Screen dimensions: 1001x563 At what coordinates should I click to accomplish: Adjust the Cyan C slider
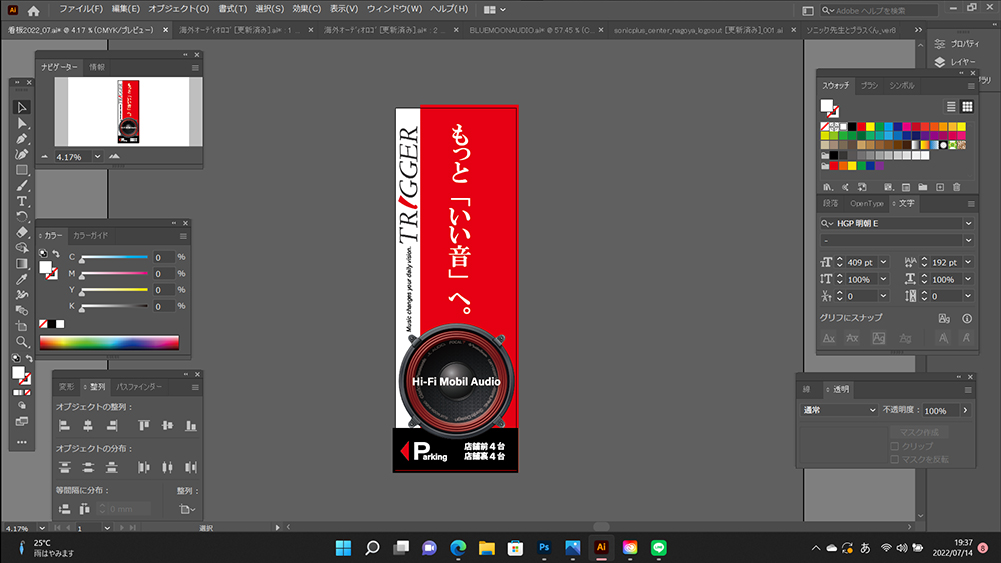coord(114,257)
